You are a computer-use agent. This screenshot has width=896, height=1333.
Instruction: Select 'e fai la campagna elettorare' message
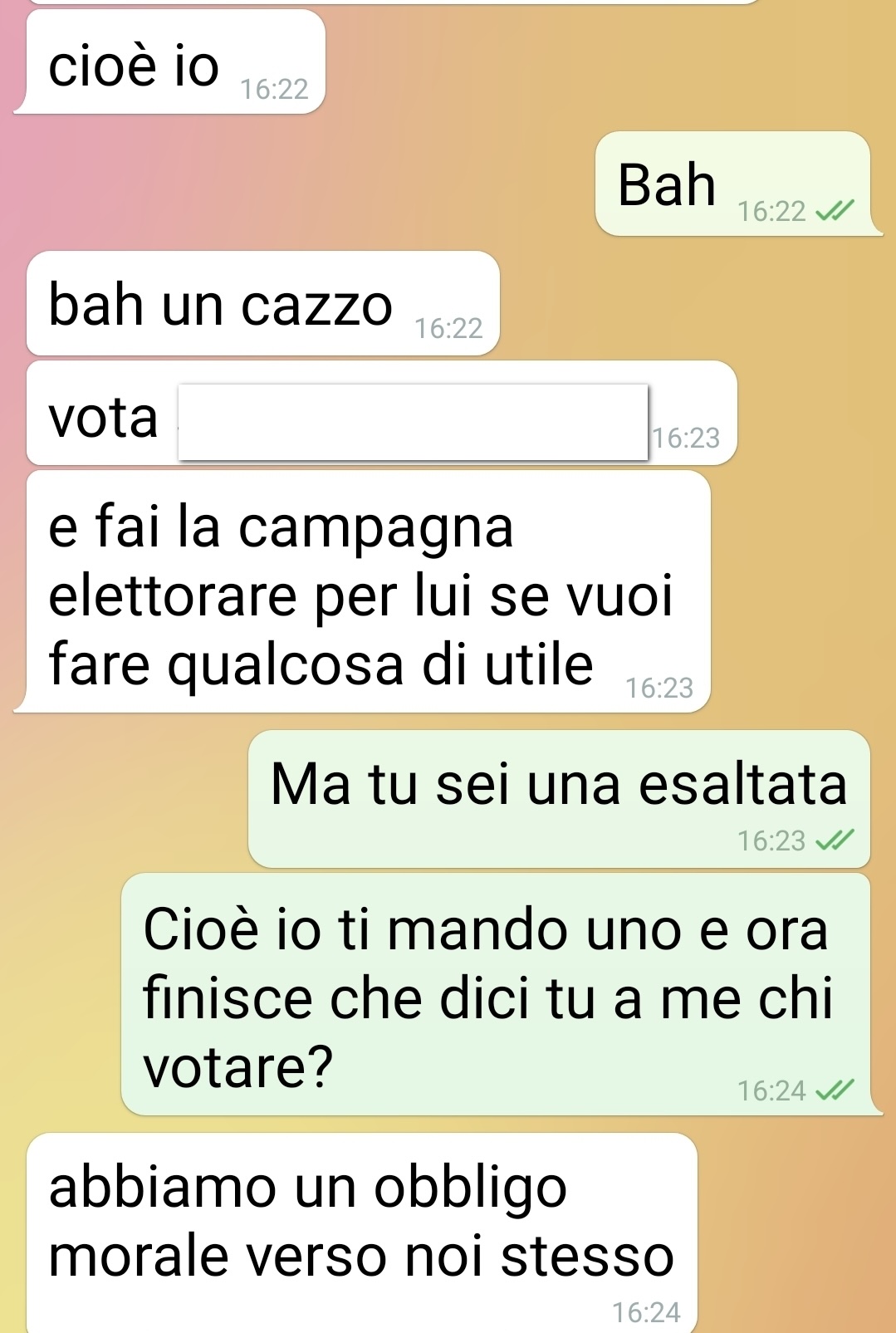tap(363, 591)
